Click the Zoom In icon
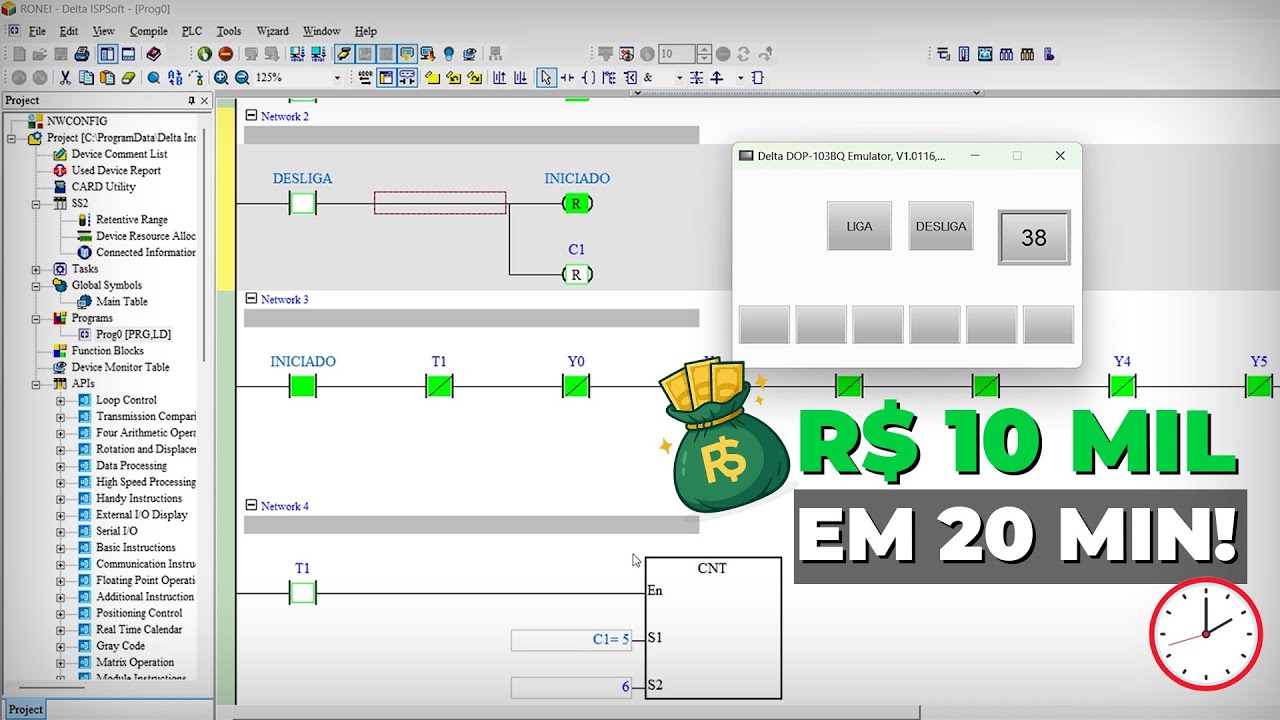This screenshot has width=1280, height=720. click(x=221, y=77)
